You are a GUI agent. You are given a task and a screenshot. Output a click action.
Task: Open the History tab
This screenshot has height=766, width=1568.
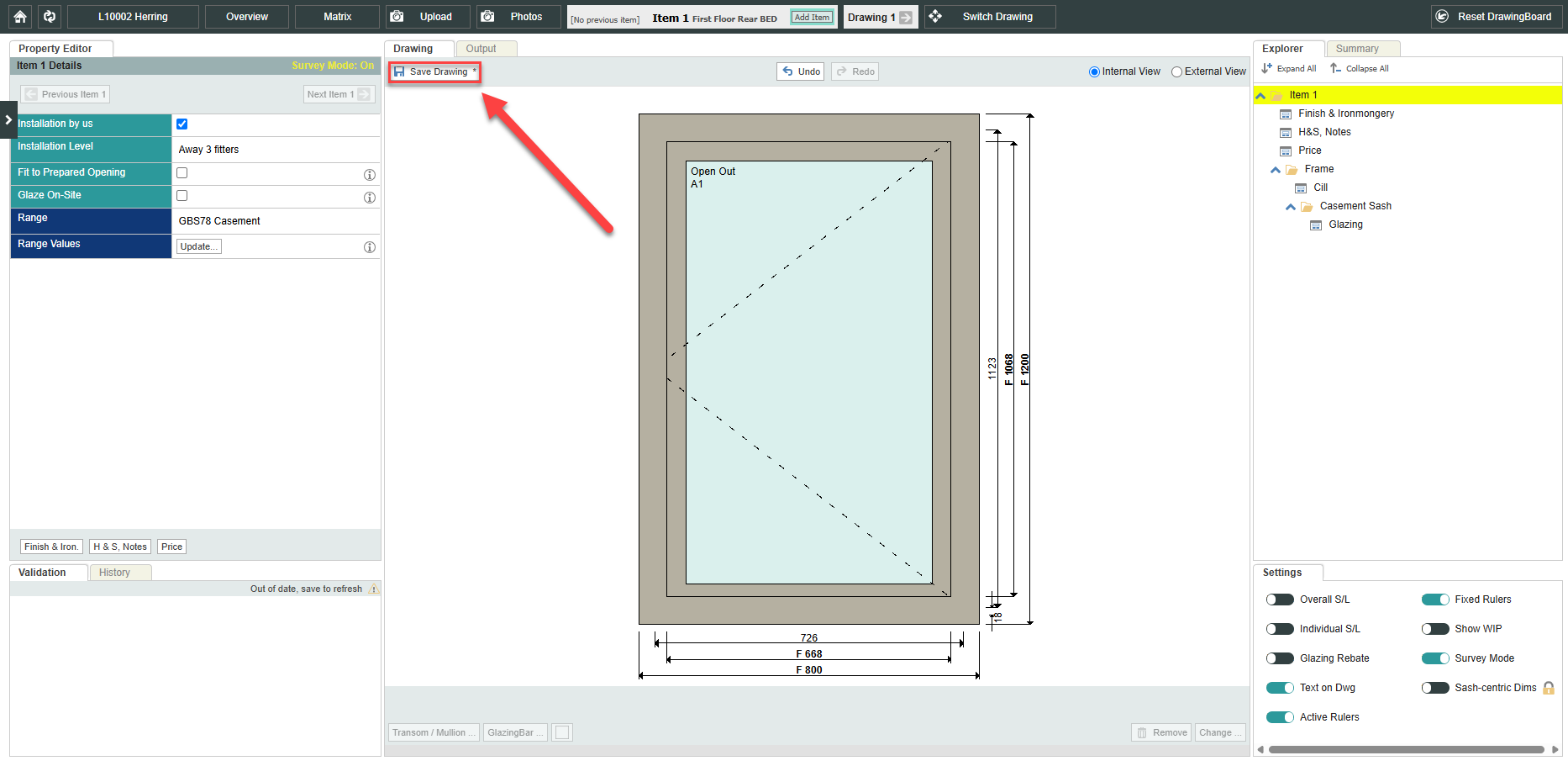pos(114,573)
